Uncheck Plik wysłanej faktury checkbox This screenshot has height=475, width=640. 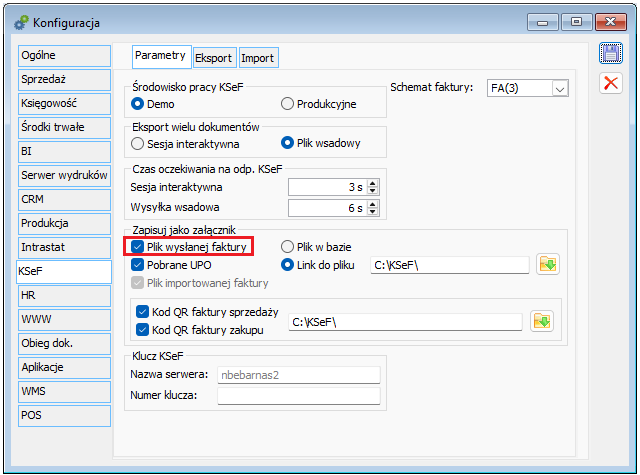point(139,246)
